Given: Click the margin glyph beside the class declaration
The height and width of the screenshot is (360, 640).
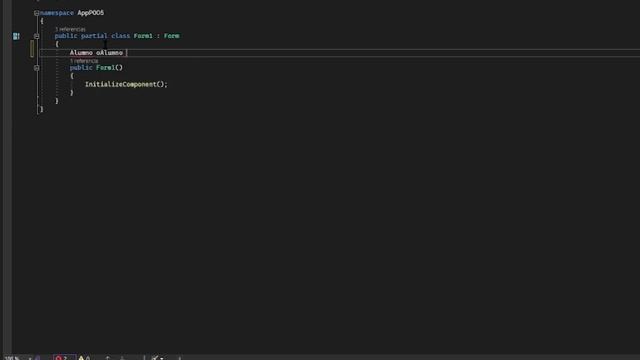Looking at the screenshot, I should pos(16,36).
